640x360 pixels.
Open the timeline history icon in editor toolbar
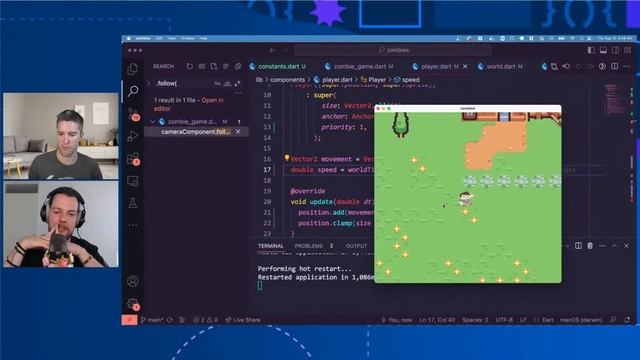(x=602, y=66)
